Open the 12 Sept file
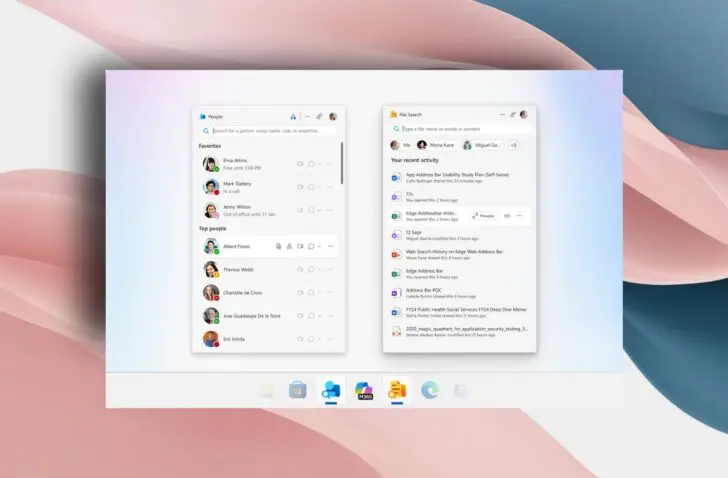 coord(460,235)
